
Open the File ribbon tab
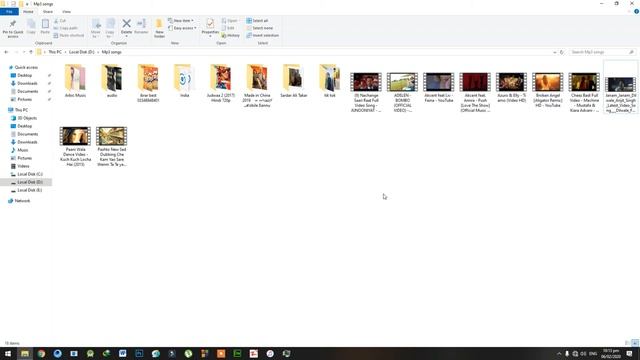(9, 12)
